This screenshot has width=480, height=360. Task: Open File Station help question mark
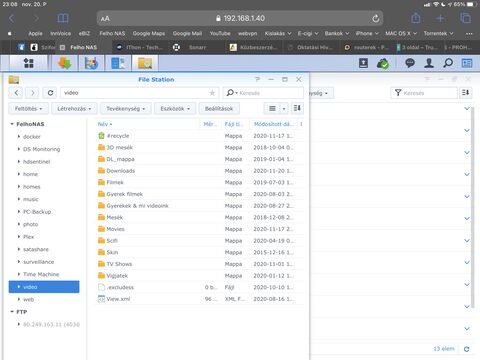point(257,79)
